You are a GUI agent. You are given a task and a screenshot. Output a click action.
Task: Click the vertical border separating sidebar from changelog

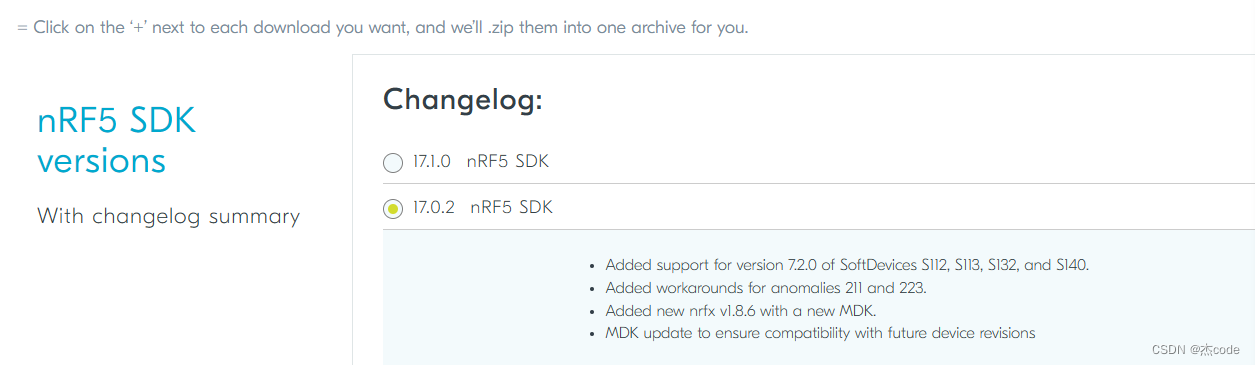click(x=352, y=210)
